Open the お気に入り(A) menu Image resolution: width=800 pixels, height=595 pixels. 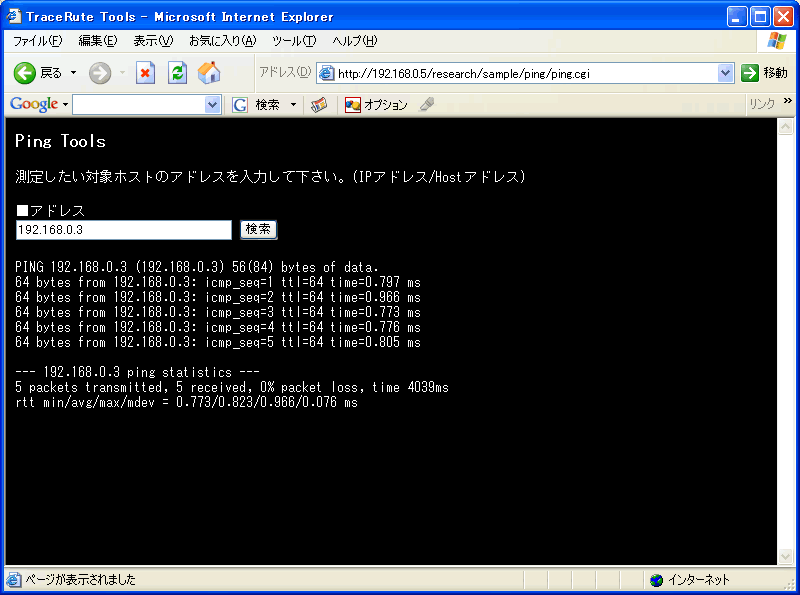pos(222,41)
